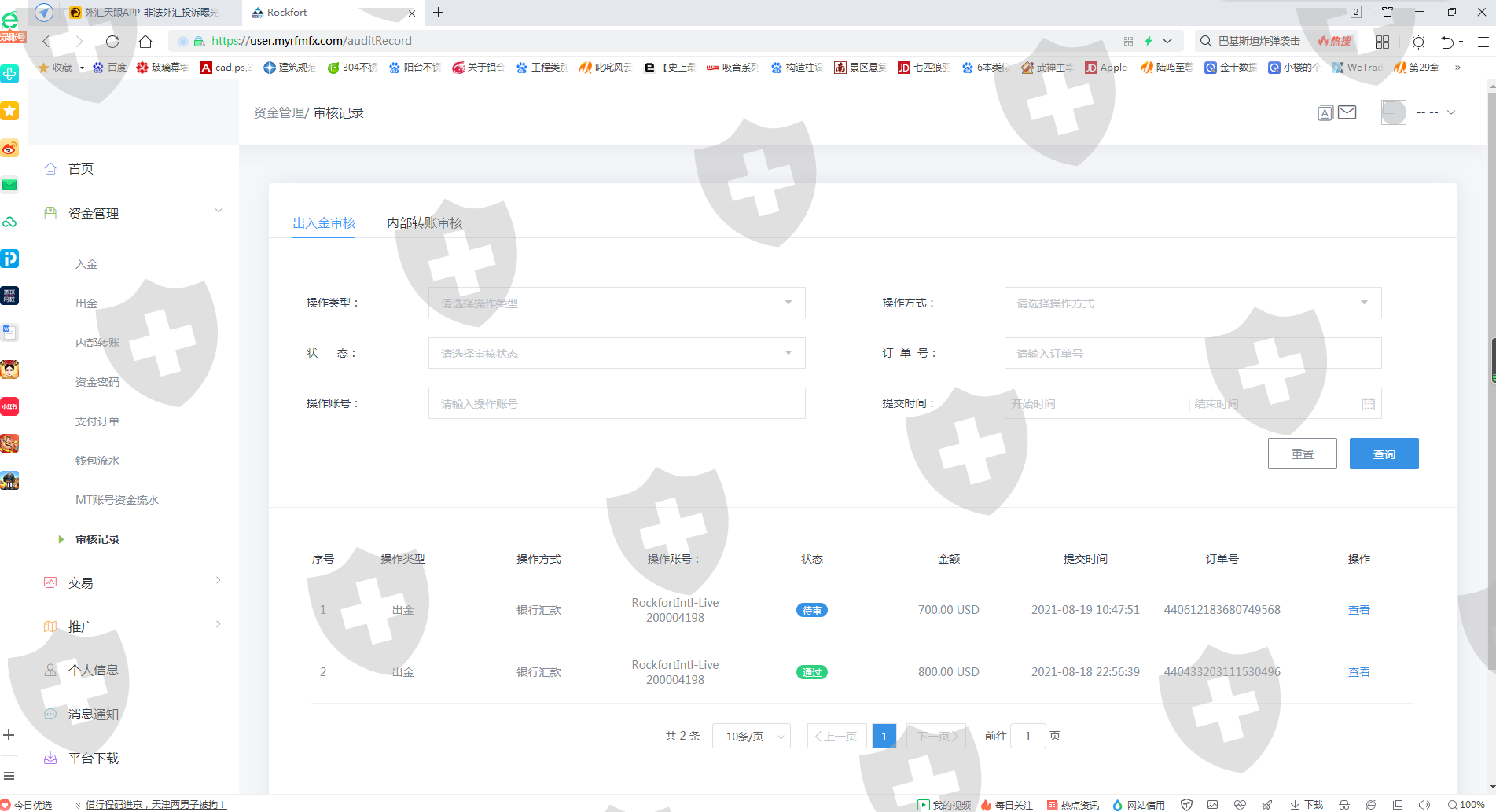Reload the page with refresh icon

click(x=112, y=41)
